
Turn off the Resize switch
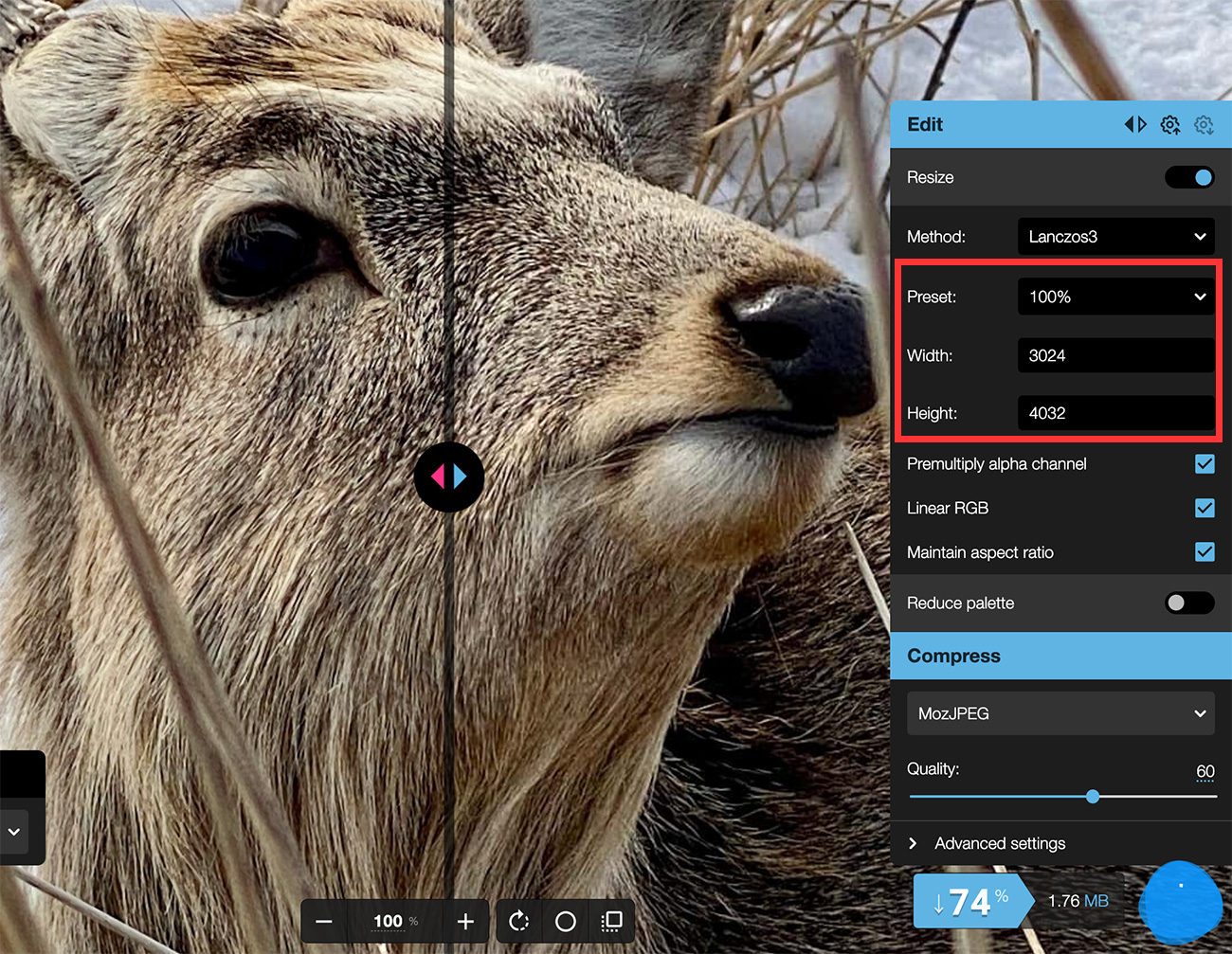point(1190,177)
